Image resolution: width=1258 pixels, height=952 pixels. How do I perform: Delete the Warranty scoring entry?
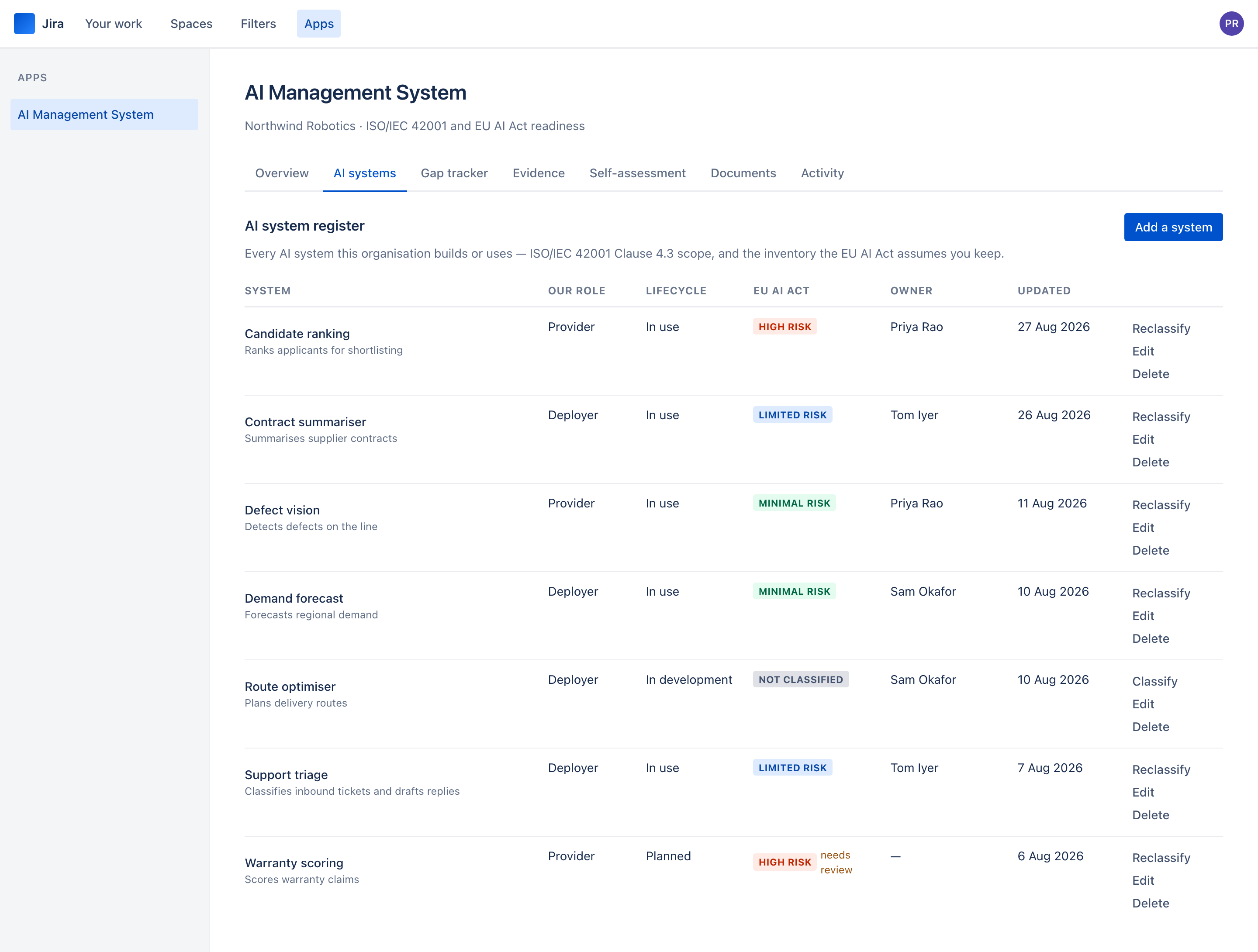coord(1151,903)
